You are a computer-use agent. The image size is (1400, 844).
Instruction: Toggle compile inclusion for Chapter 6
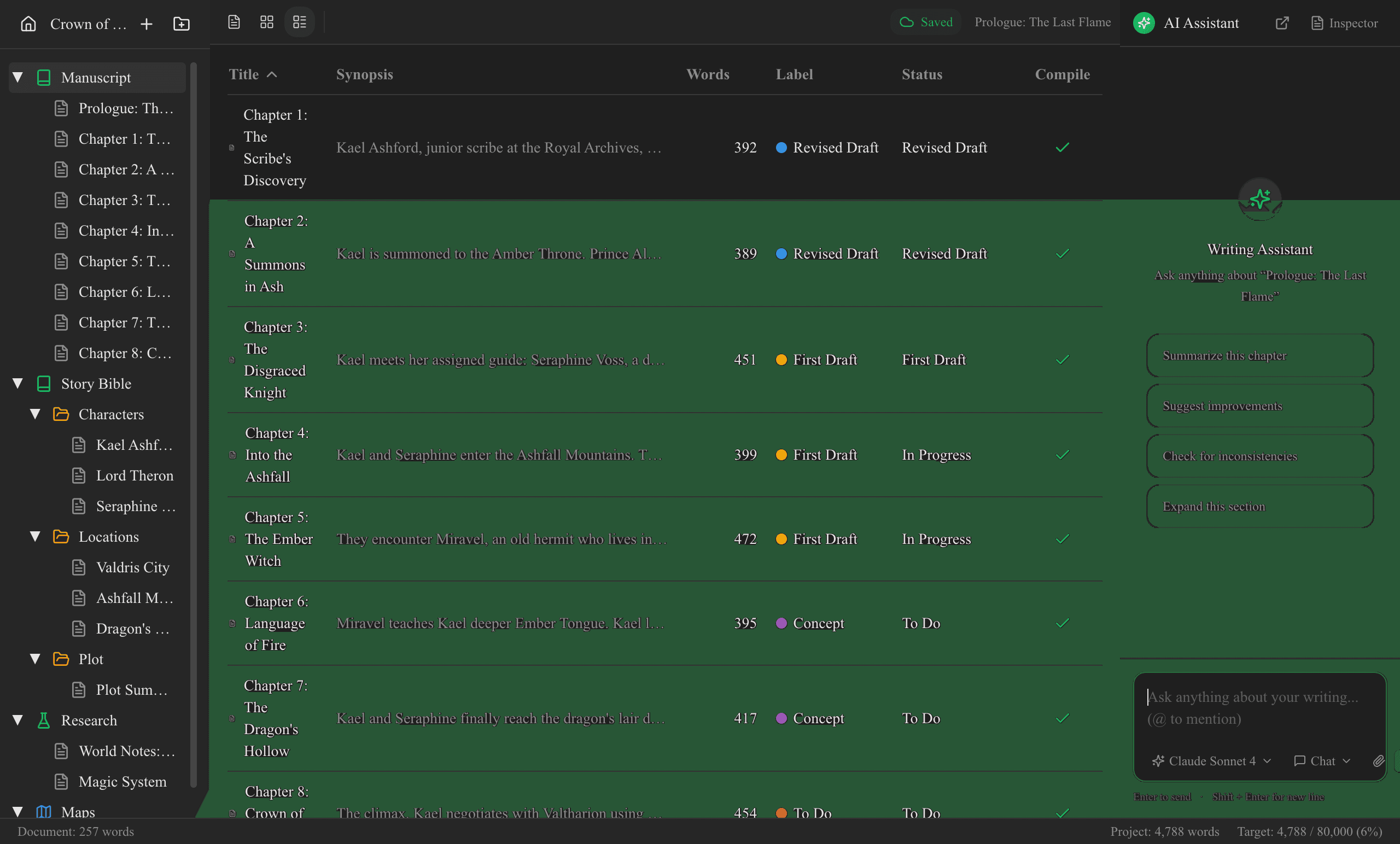point(1063,623)
